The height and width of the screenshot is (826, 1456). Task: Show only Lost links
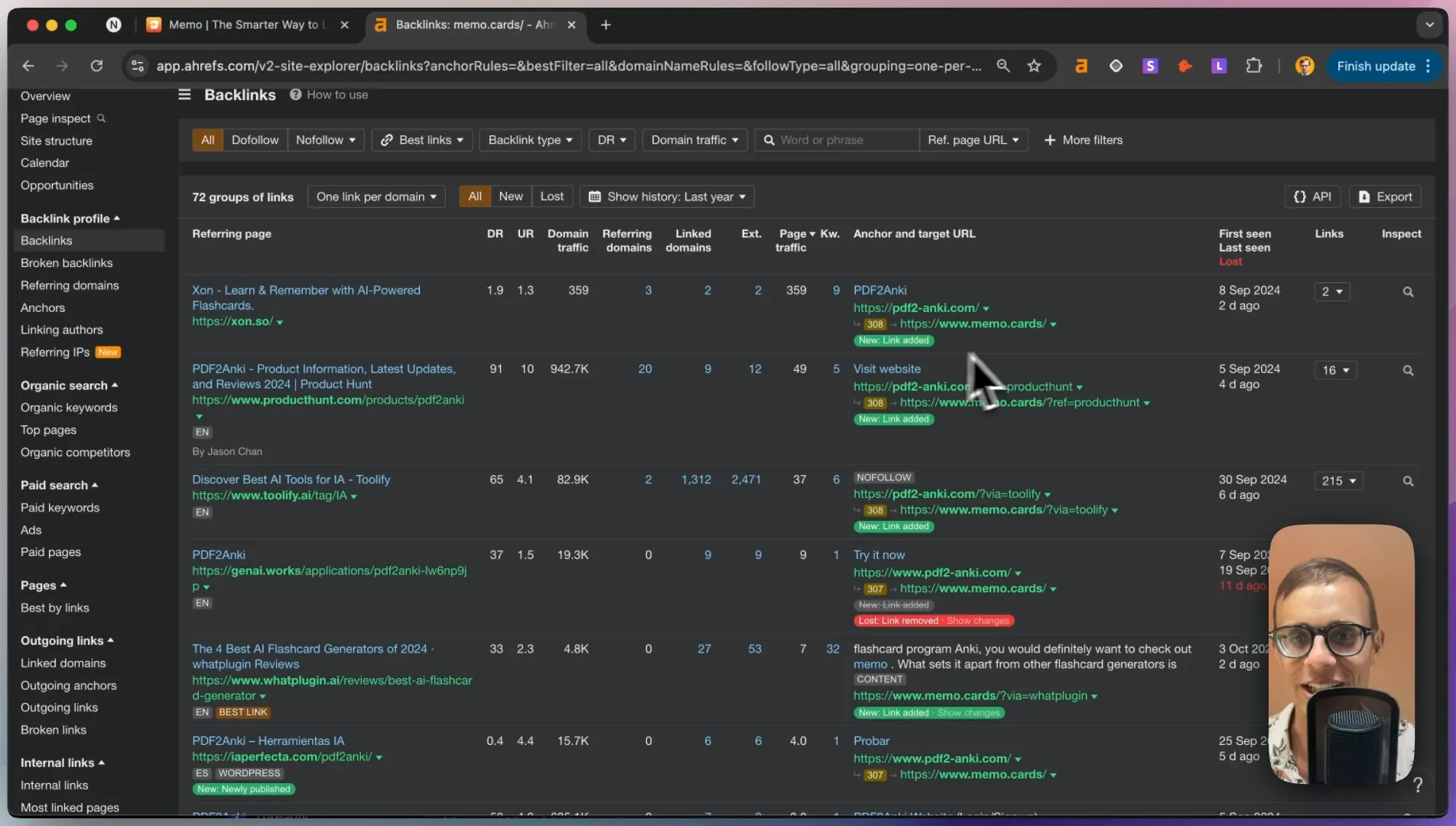552,197
